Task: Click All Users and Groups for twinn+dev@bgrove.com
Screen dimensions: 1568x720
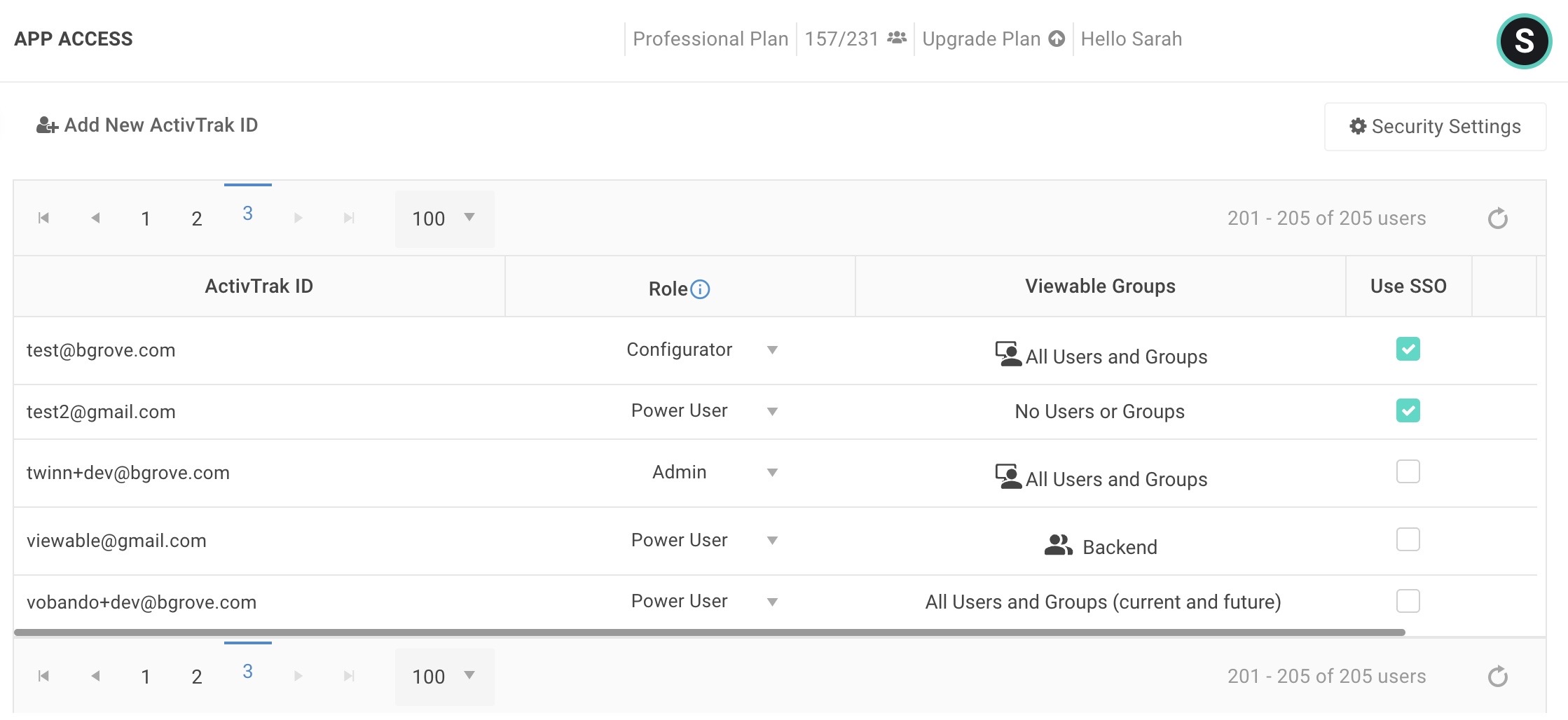Action: coord(1116,479)
